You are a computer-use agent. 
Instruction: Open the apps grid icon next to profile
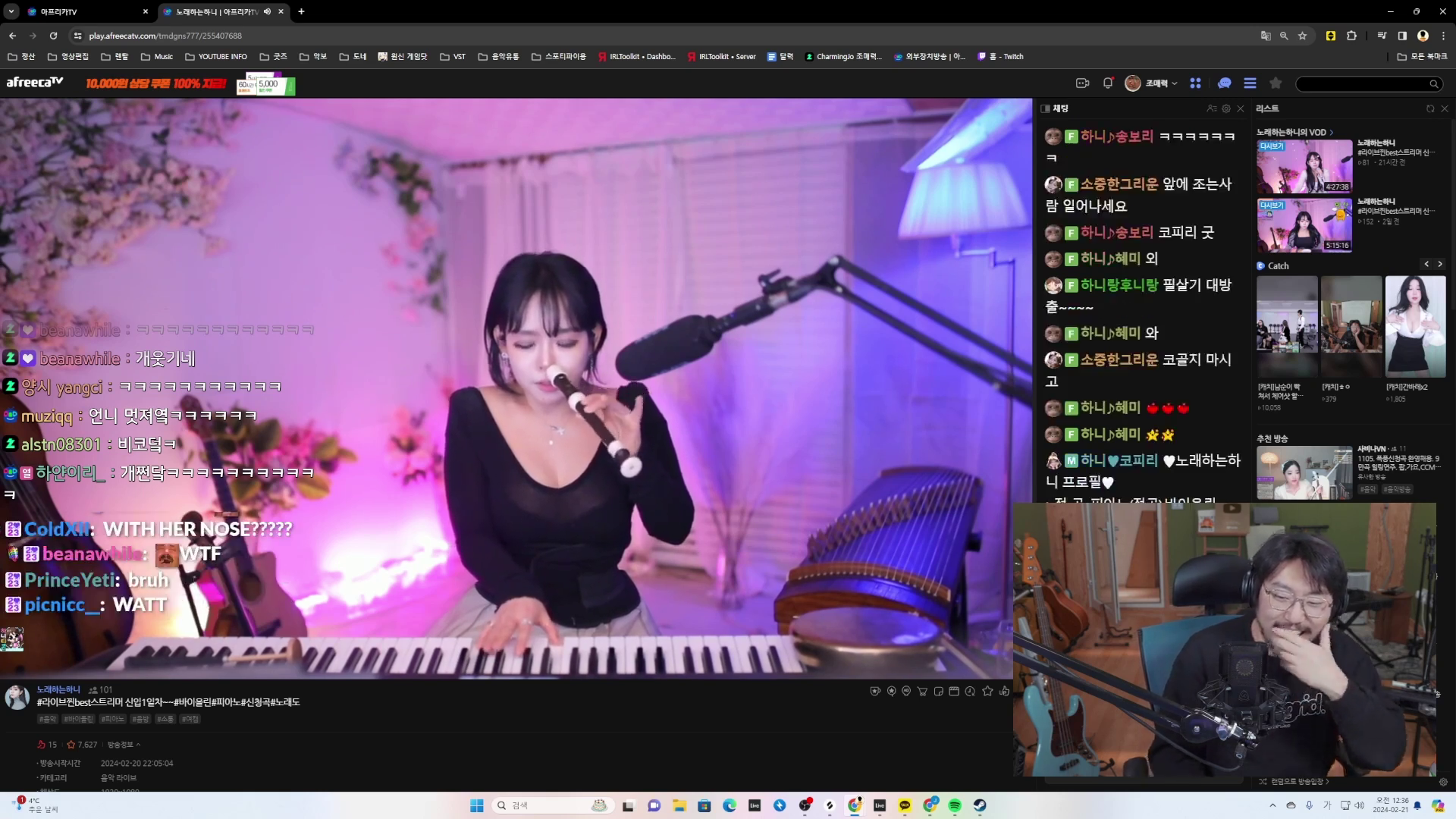[1197, 83]
